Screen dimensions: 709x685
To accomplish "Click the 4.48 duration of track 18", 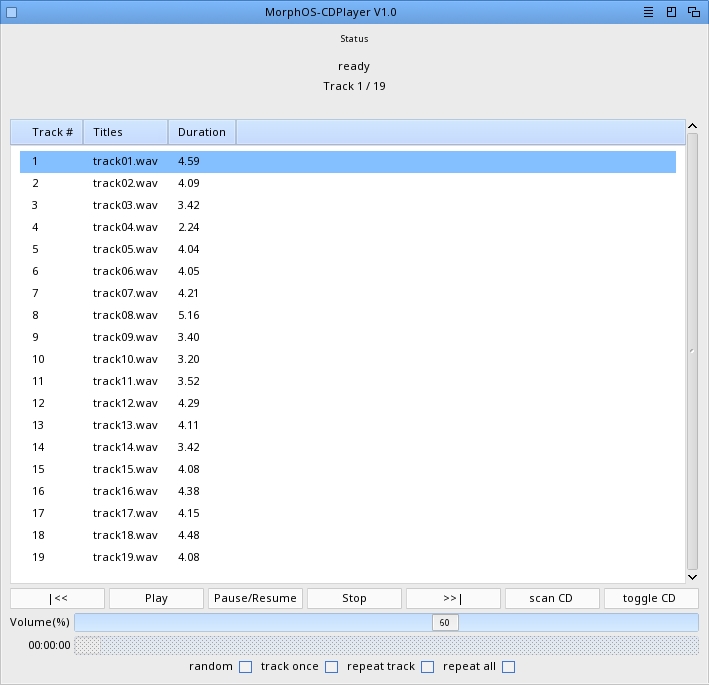I will coord(189,535).
